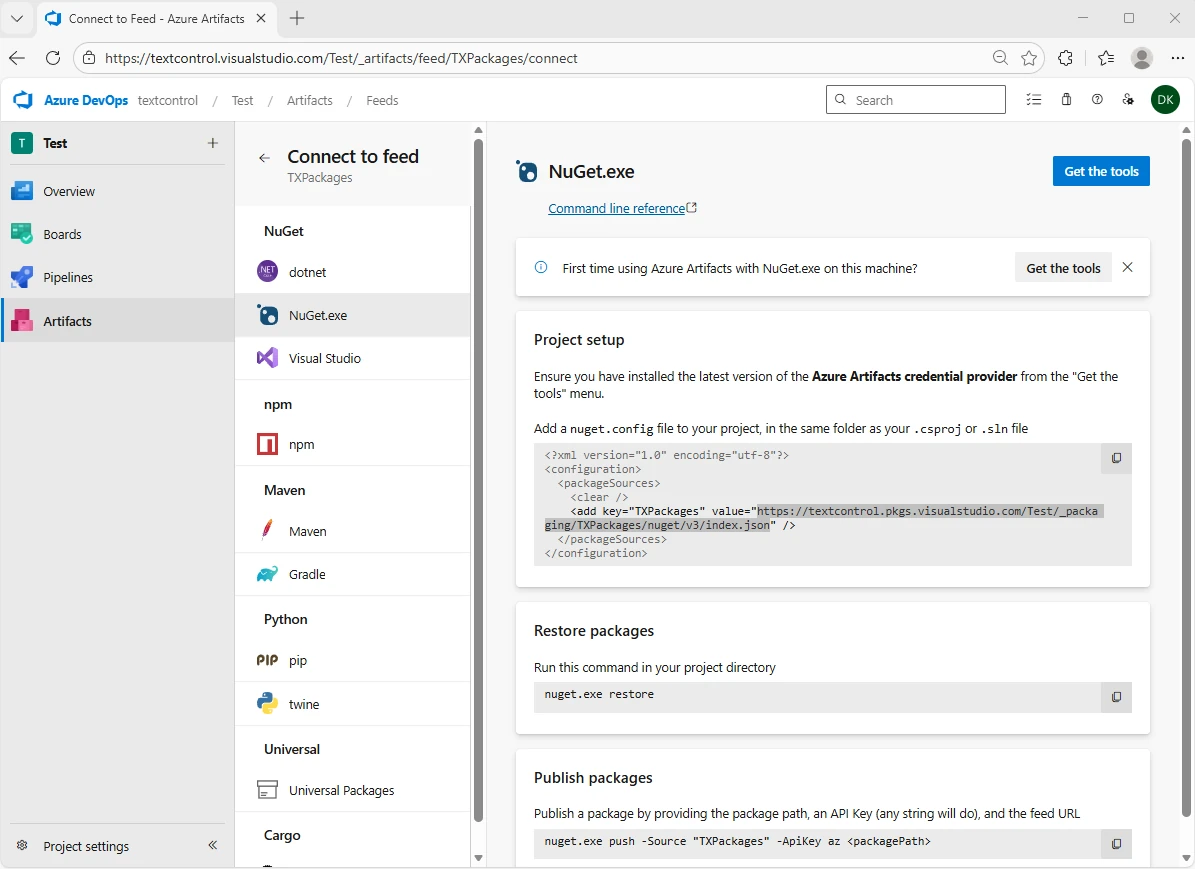Open the work items list icon
This screenshot has height=869, width=1195.
(1034, 100)
